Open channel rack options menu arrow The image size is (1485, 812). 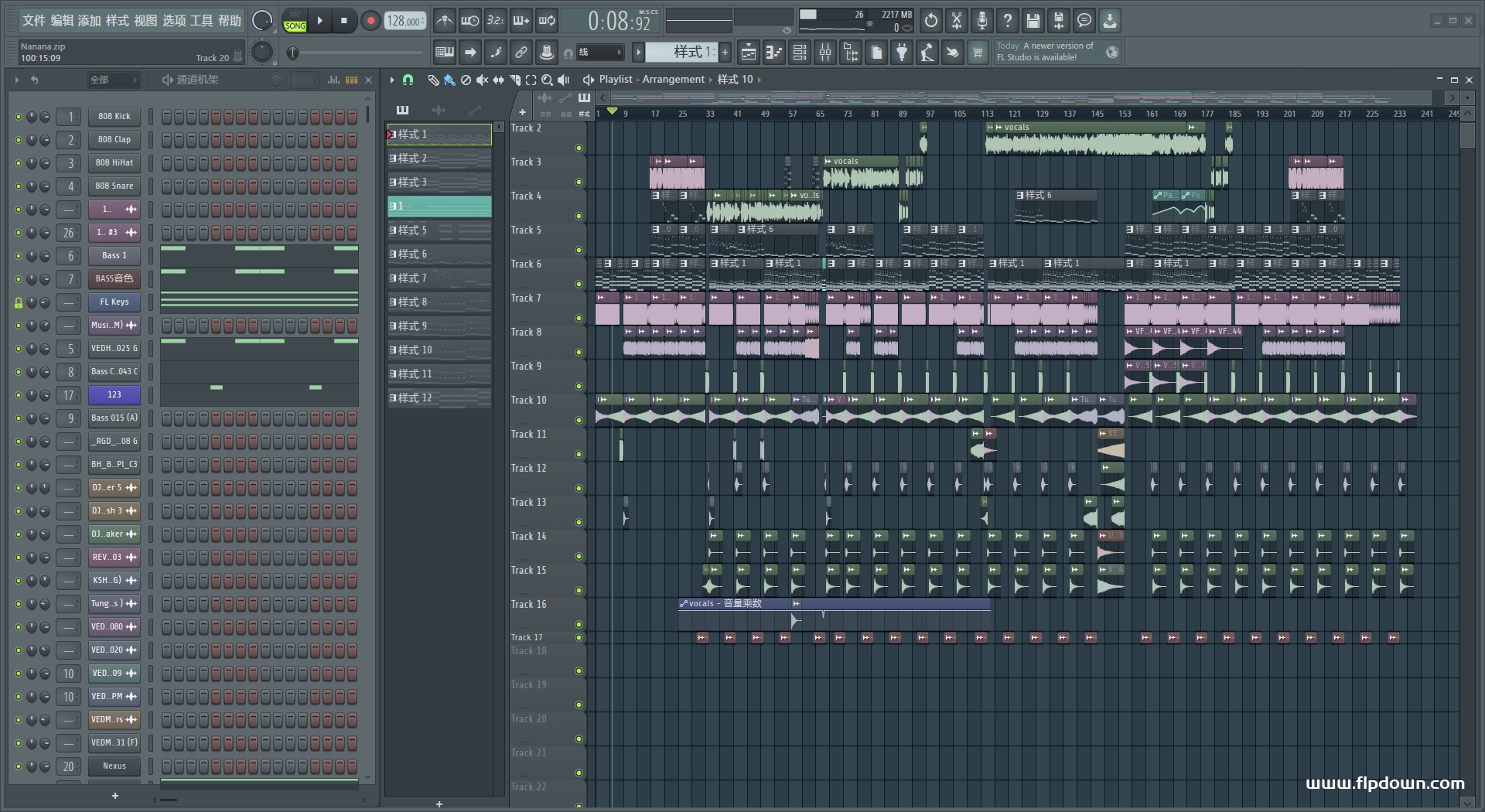coord(17,80)
